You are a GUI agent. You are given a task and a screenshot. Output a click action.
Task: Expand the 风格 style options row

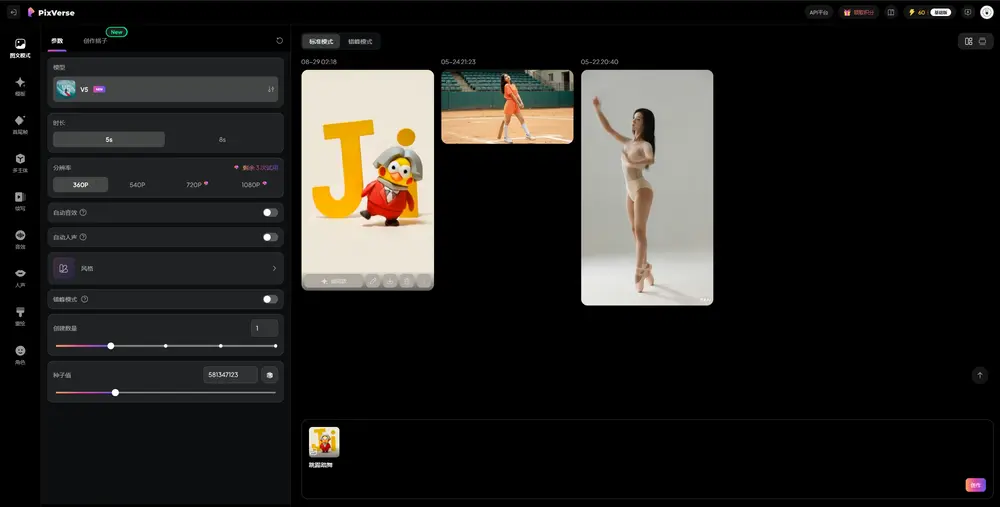tap(166, 268)
